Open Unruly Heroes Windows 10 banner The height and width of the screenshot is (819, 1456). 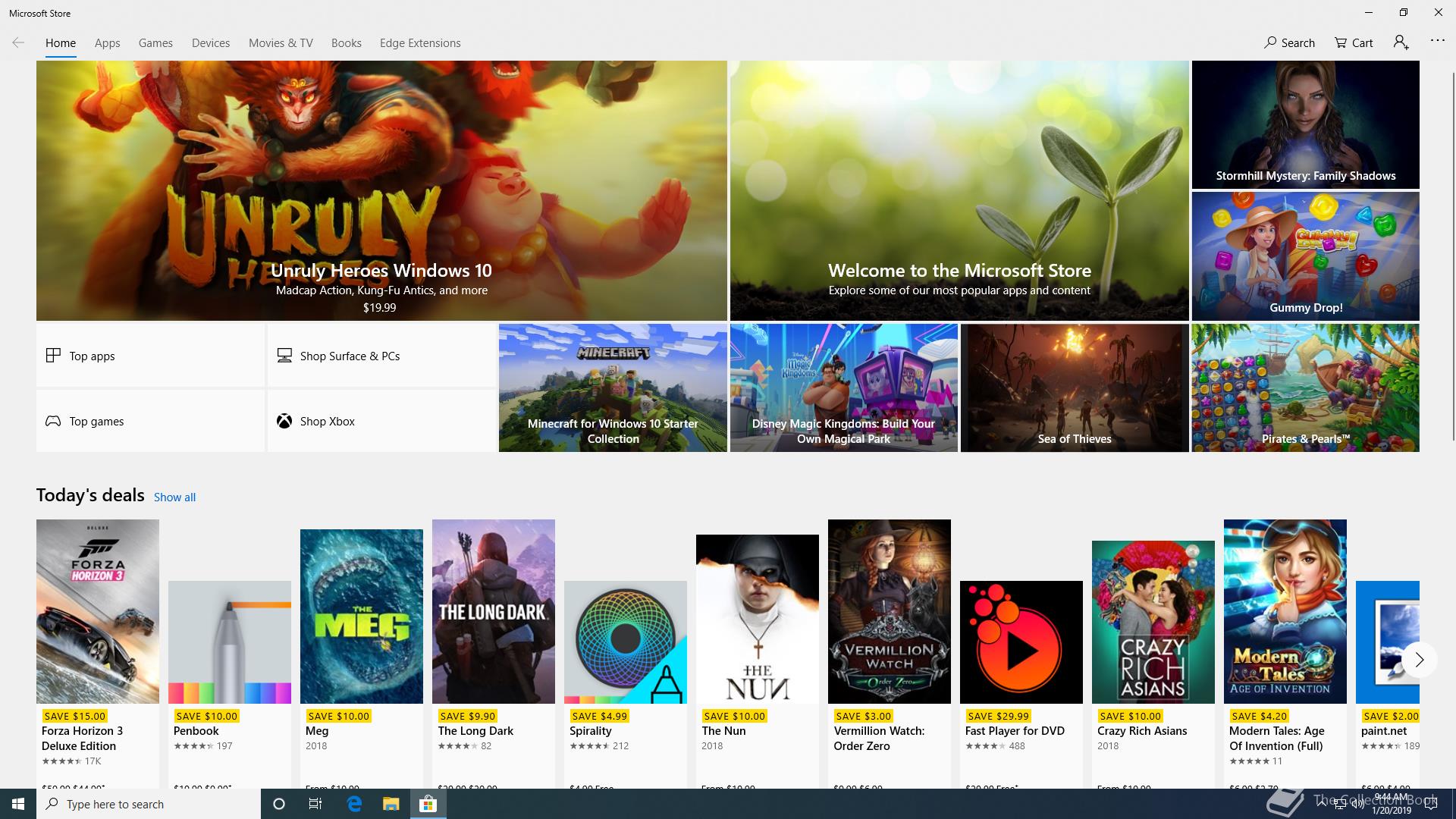pos(381,190)
